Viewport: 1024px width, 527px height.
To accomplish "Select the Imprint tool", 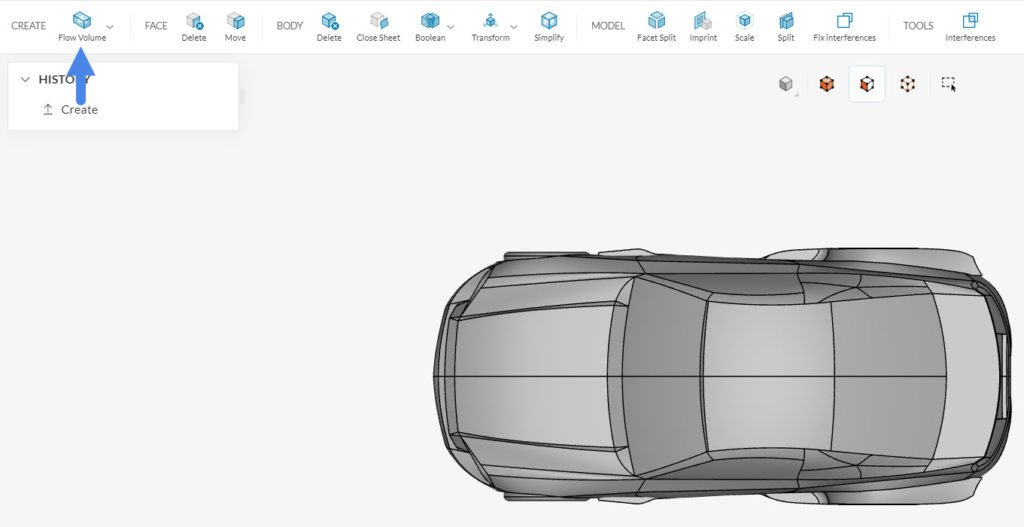I will point(703,27).
